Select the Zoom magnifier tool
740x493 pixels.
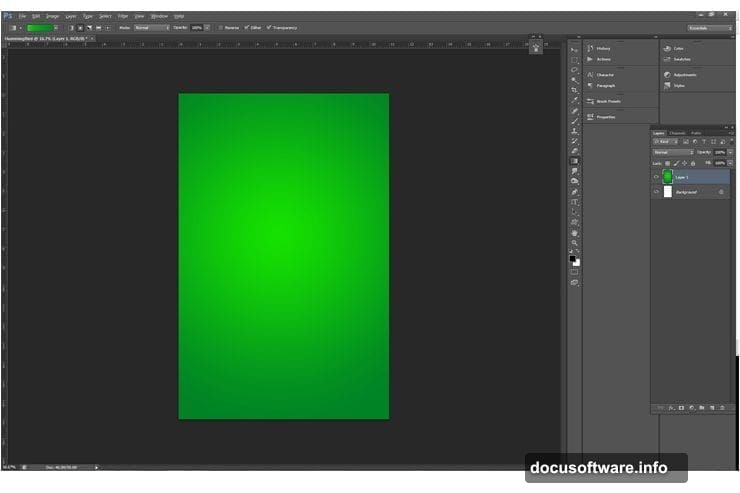574,243
